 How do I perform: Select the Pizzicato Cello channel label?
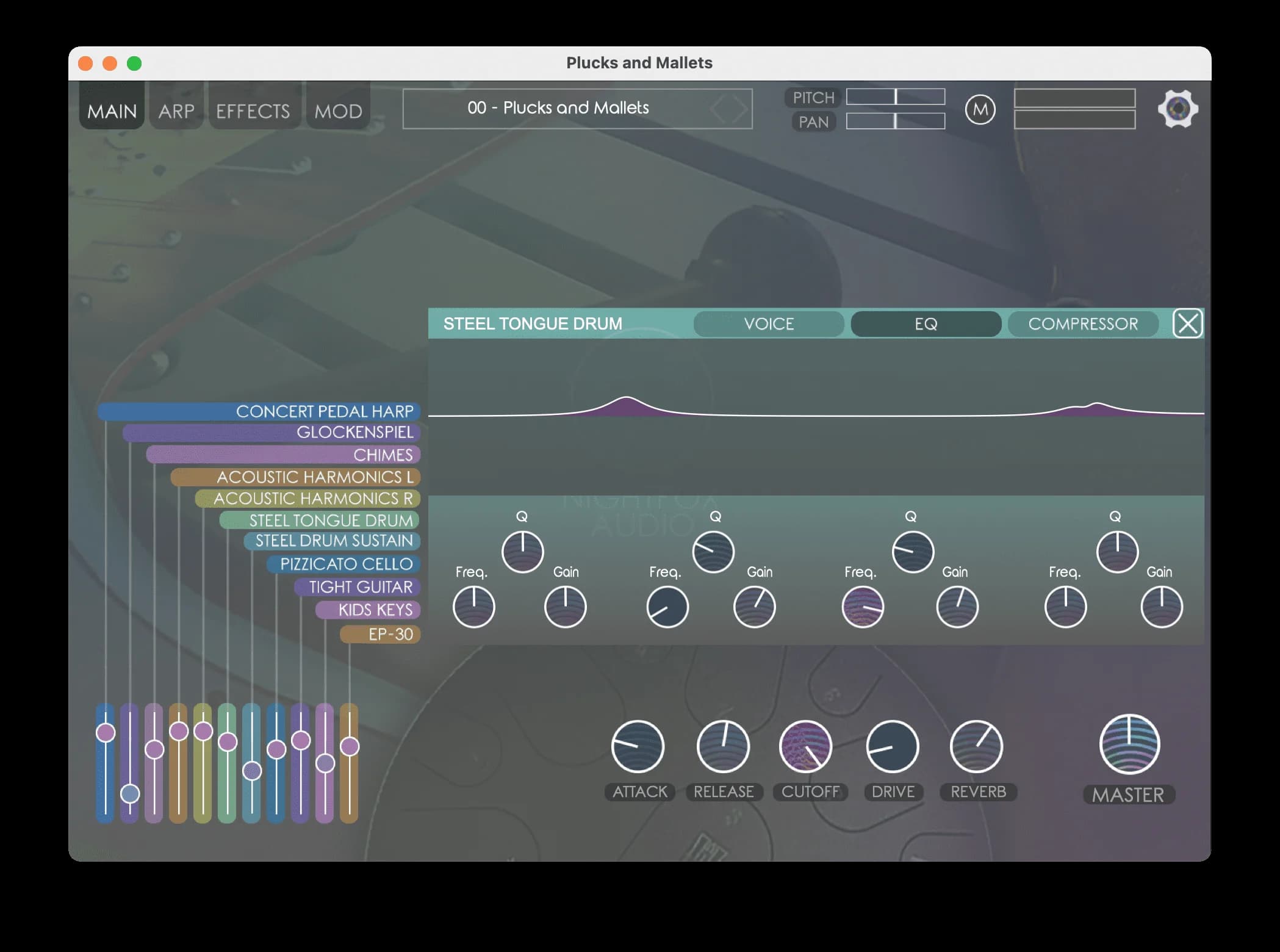[344, 564]
